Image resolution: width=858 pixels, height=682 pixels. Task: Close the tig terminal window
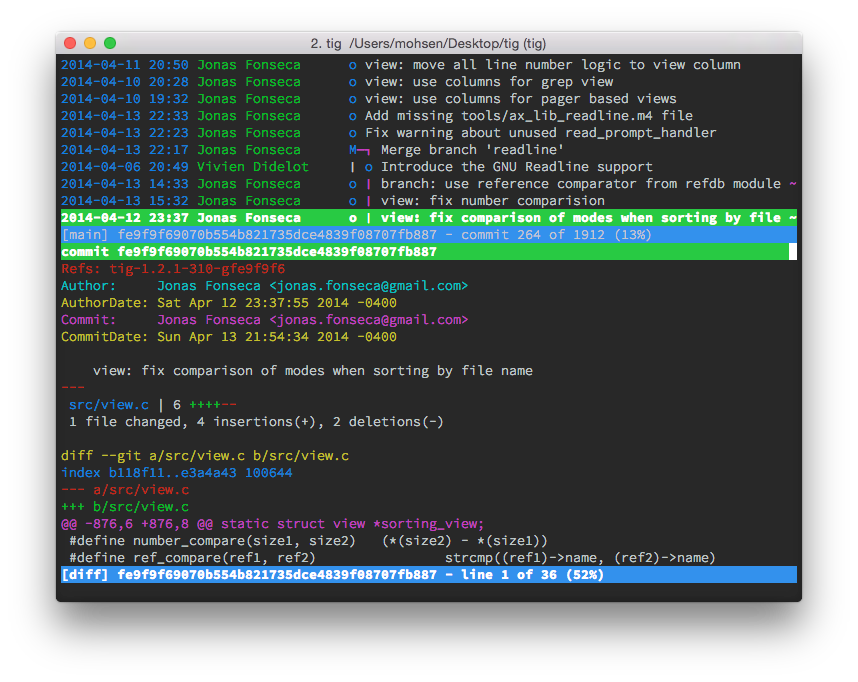[x=70, y=43]
